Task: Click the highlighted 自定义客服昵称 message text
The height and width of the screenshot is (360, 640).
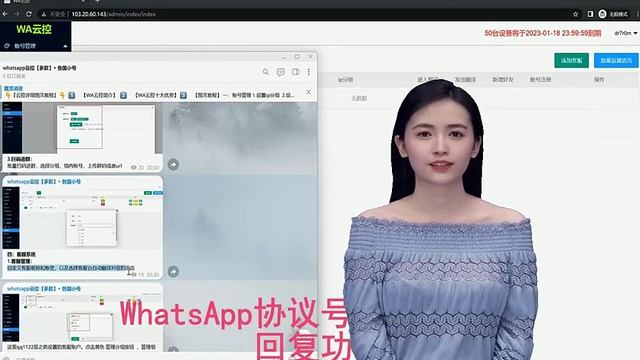Action: [71, 268]
